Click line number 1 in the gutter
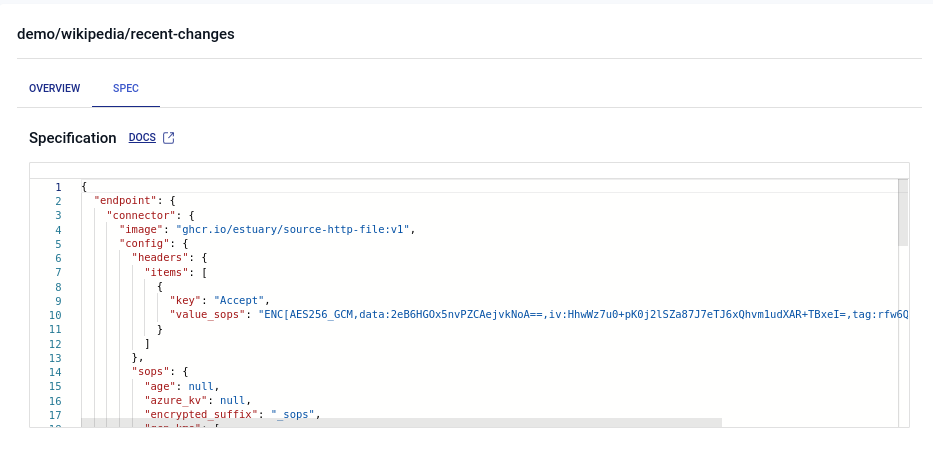The image size is (933, 456). tap(58, 187)
